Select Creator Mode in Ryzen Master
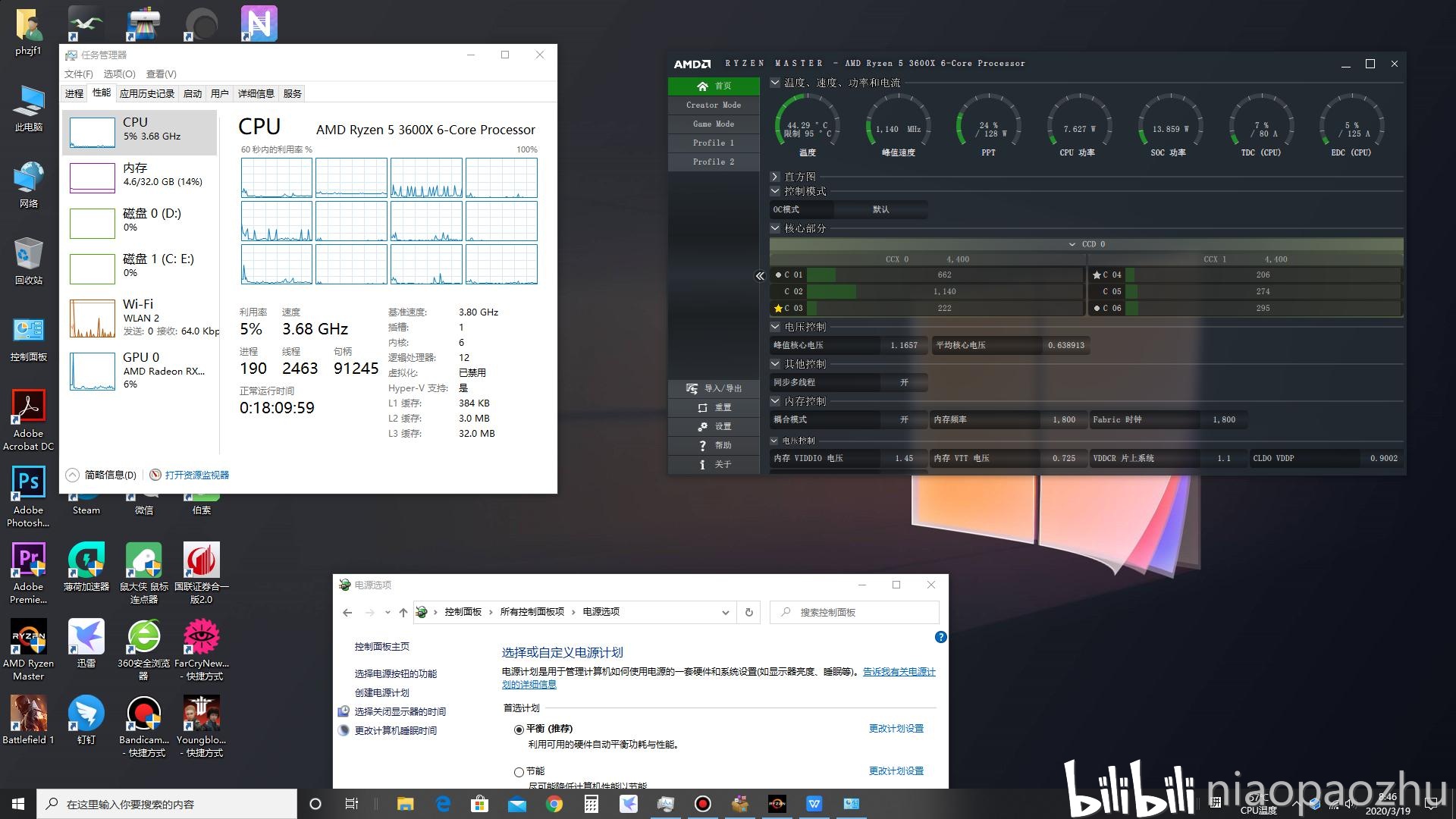Viewport: 1456px width, 819px height. [x=714, y=105]
